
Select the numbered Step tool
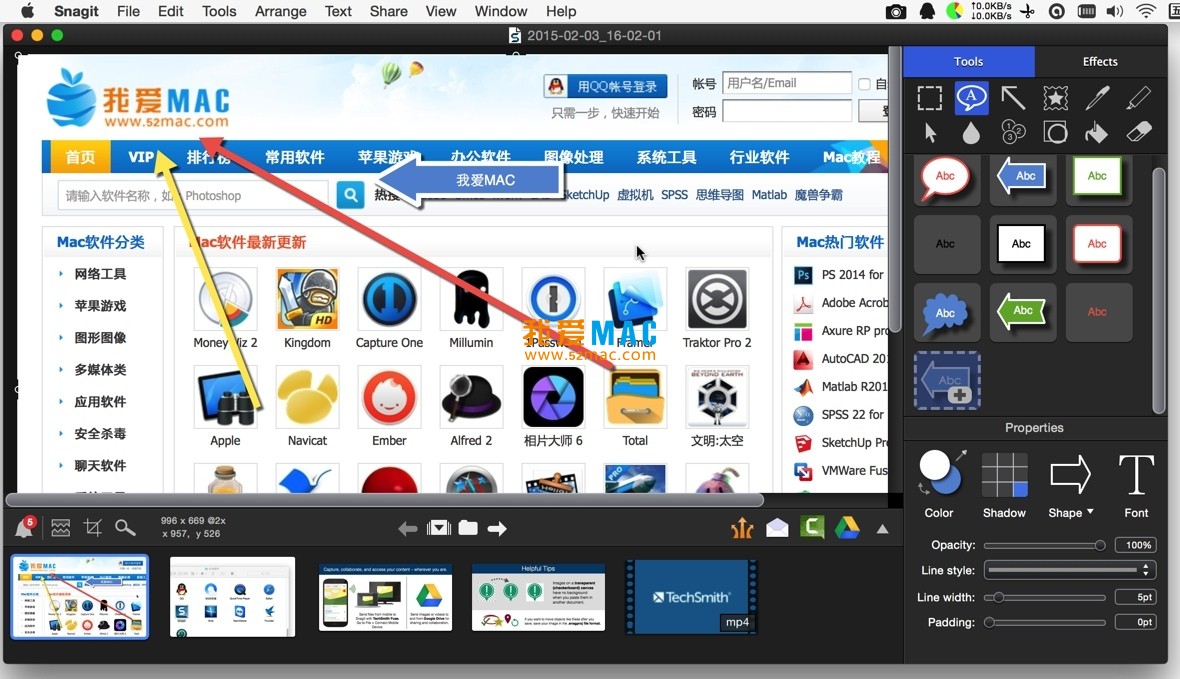1013,132
